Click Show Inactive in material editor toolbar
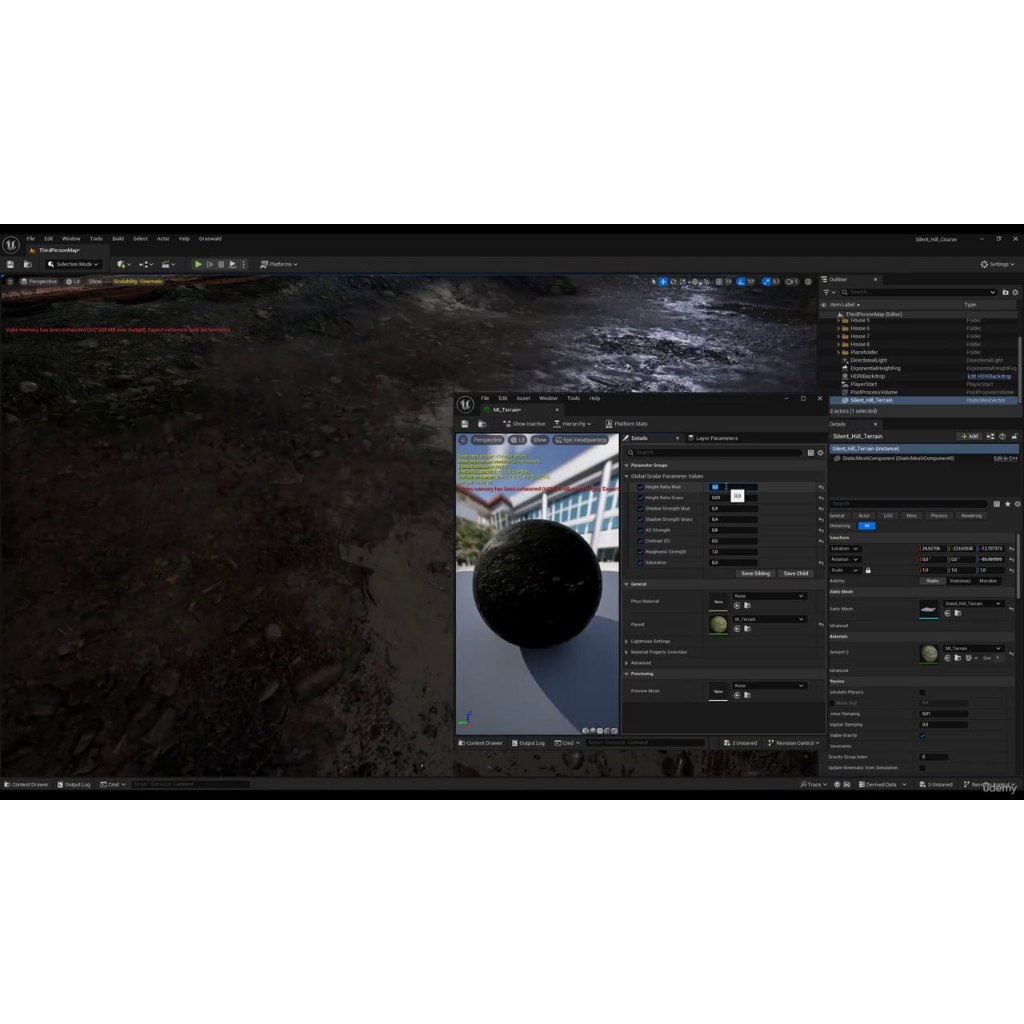The height and width of the screenshot is (1024, 1024). click(x=524, y=424)
